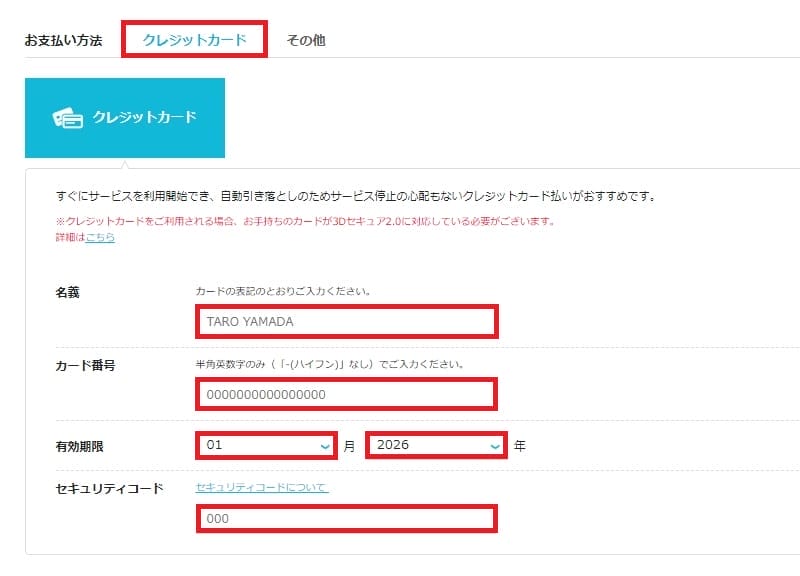Click the 名義 field label
The height and width of the screenshot is (576, 800).
click(x=67, y=293)
